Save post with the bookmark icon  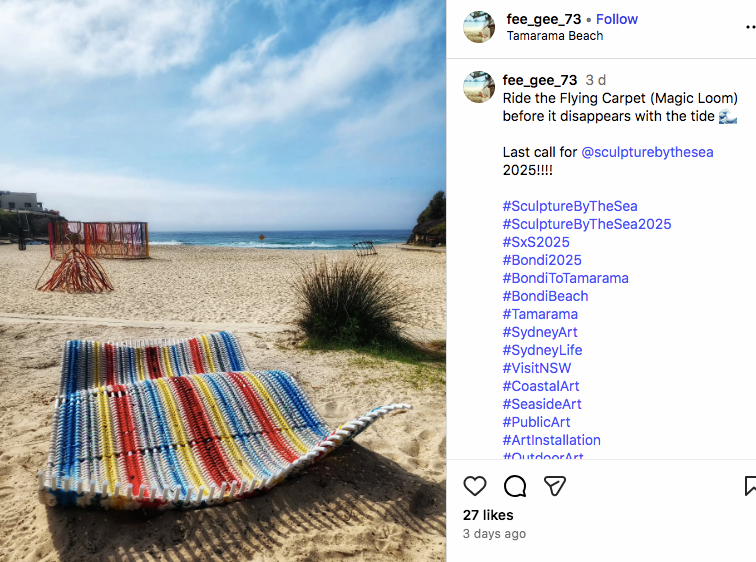click(750, 486)
